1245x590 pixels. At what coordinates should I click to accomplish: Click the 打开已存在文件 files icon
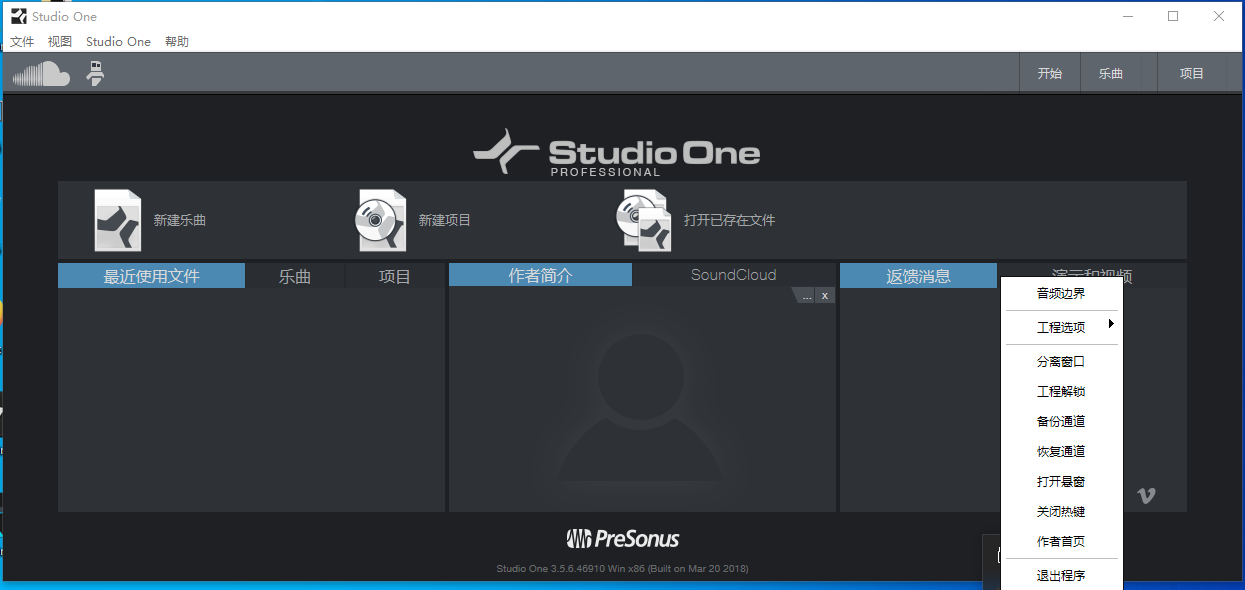(644, 220)
